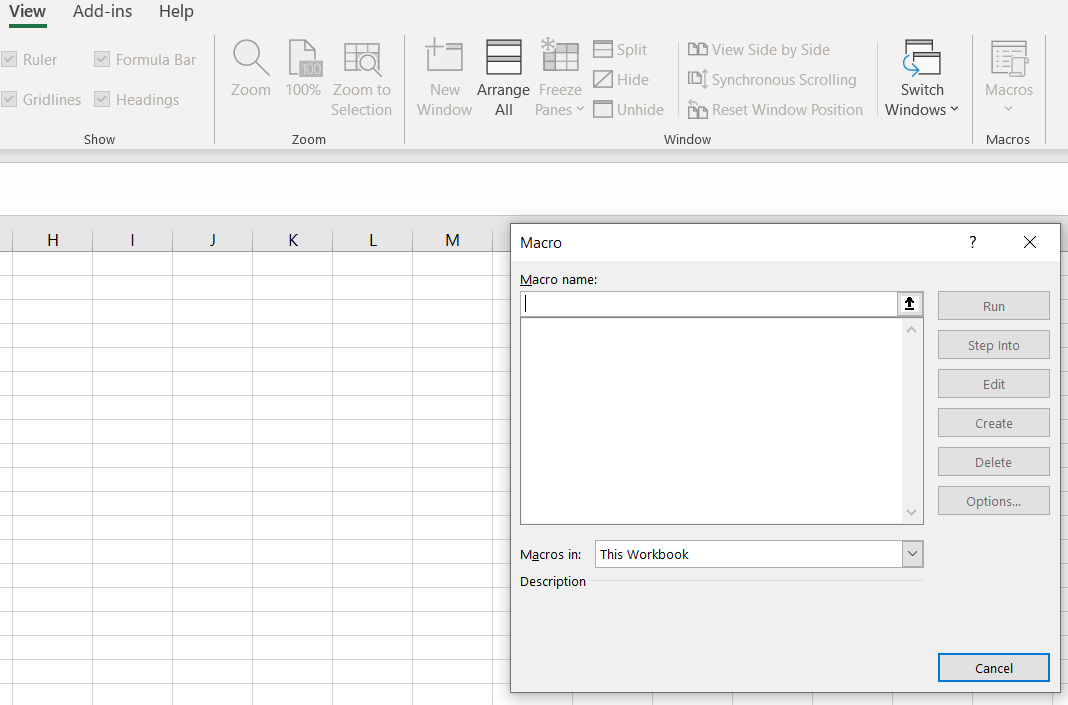Click Unhide window command
This screenshot has height=705, width=1068.
coord(628,110)
